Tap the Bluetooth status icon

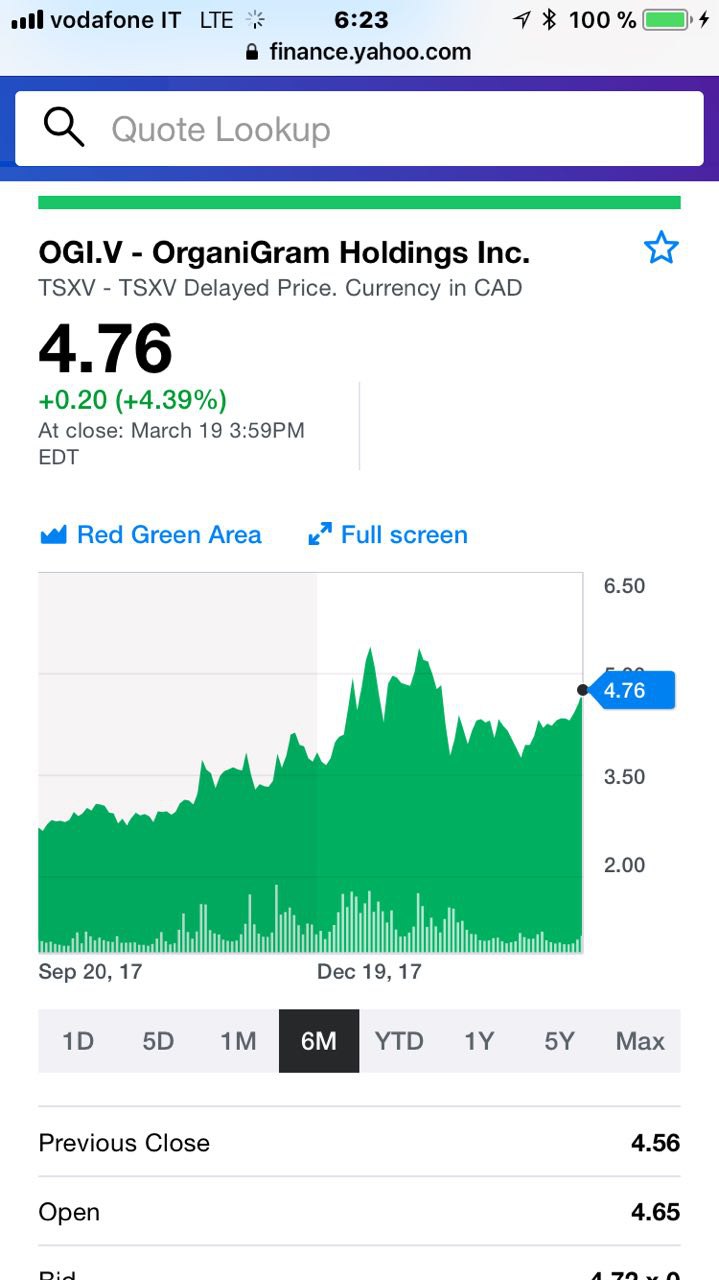549,19
